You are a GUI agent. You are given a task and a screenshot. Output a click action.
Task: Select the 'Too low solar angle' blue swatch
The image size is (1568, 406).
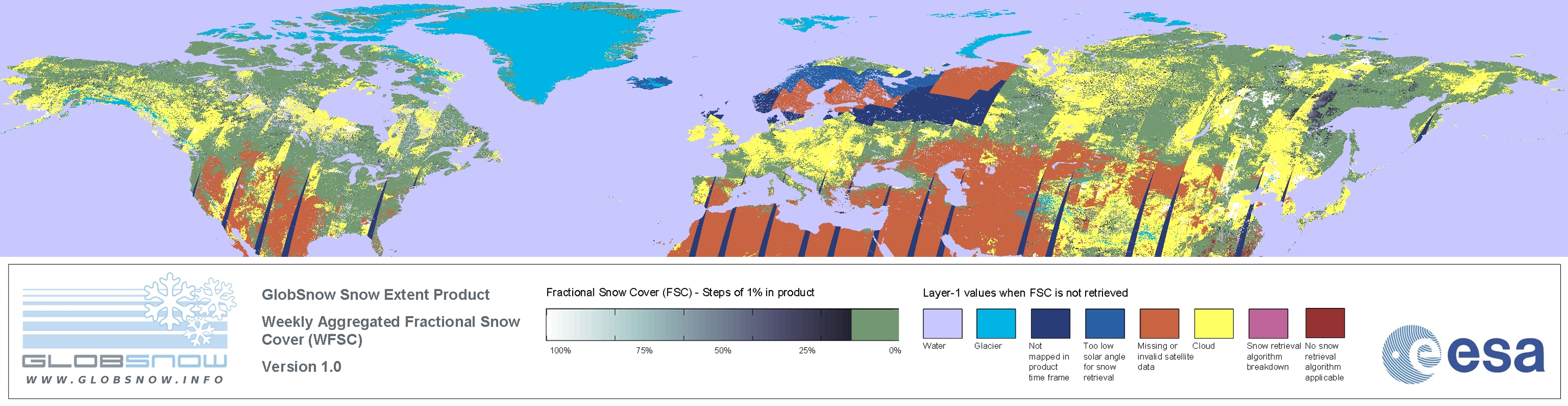point(1105,323)
